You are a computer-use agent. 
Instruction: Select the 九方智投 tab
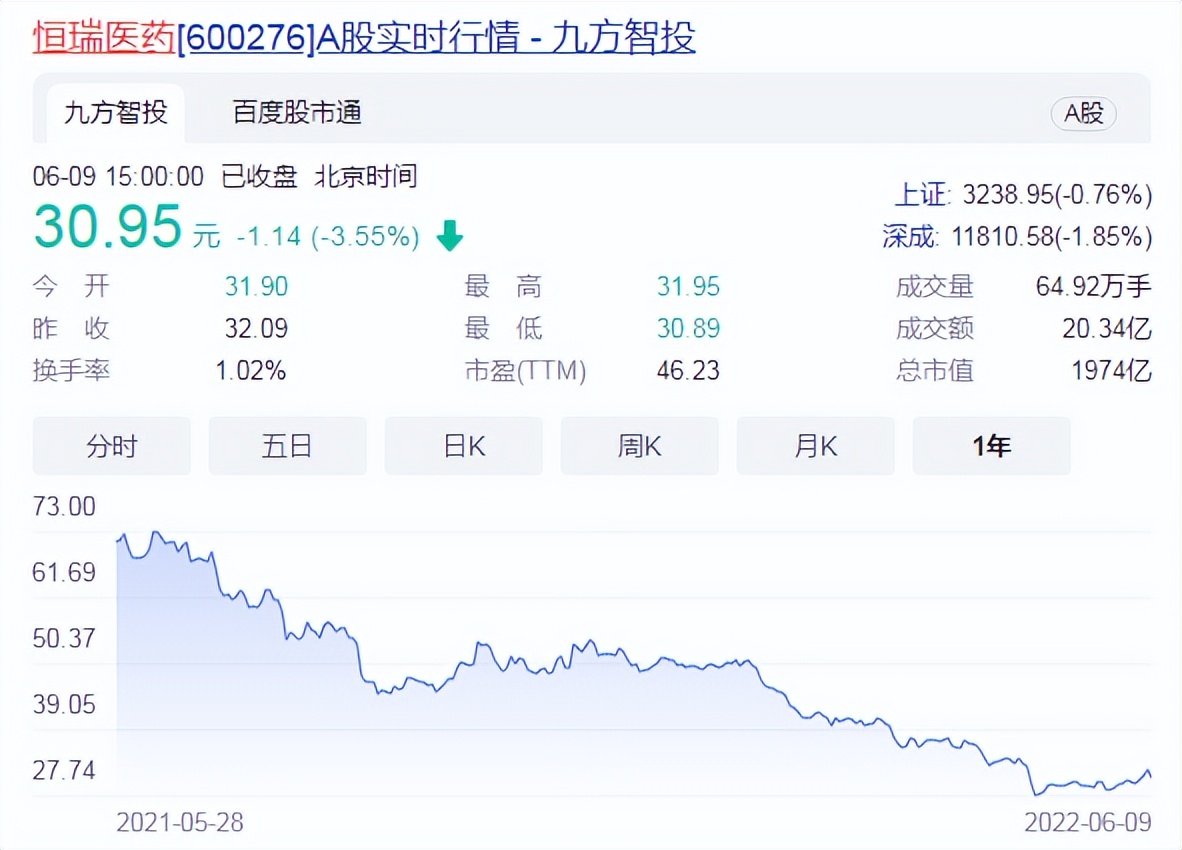[114, 114]
